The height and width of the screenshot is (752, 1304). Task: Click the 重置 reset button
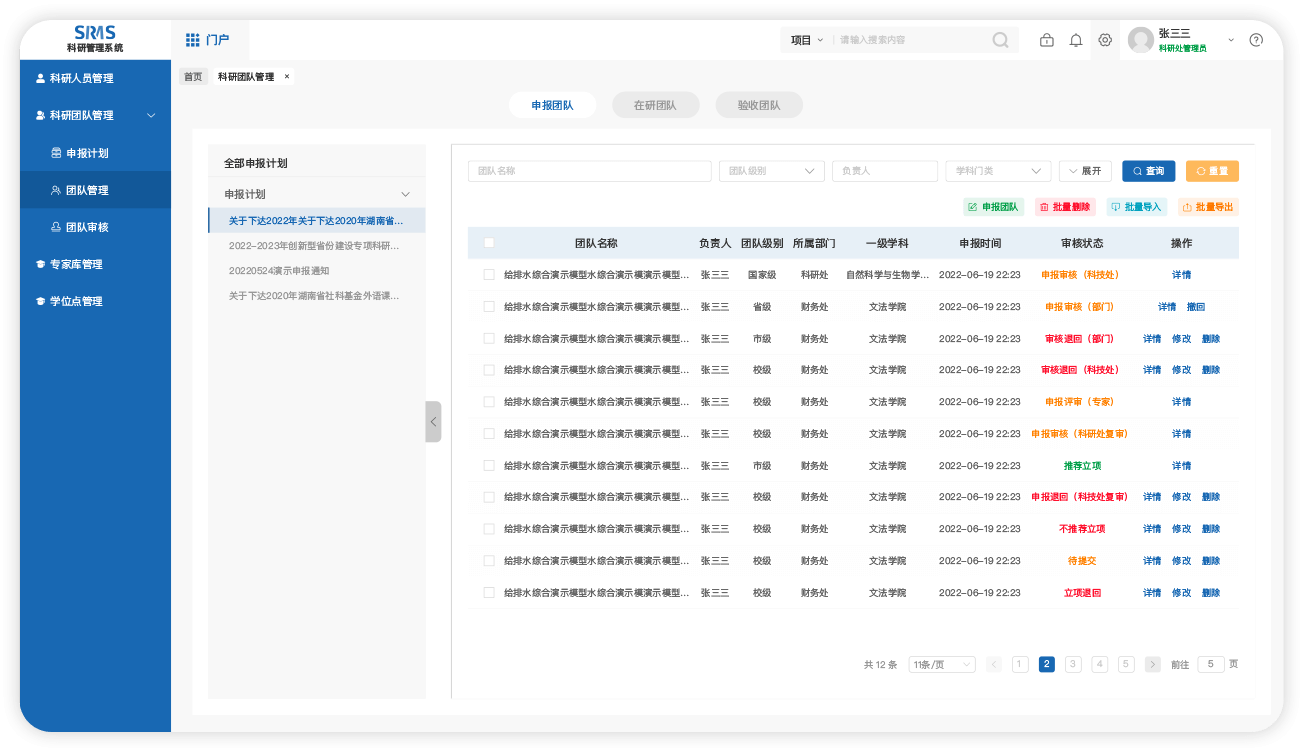point(1212,171)
